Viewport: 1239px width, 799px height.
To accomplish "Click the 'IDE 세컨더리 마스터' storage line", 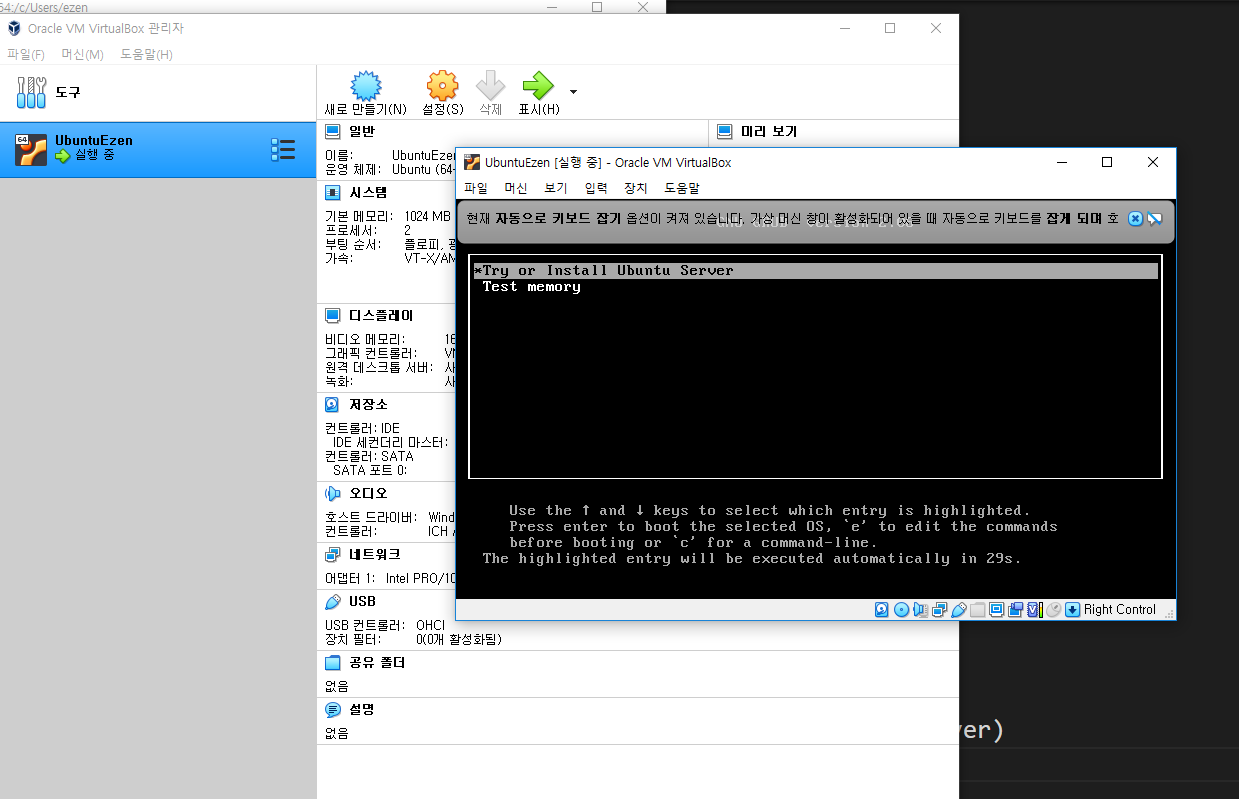I will 390,442.
